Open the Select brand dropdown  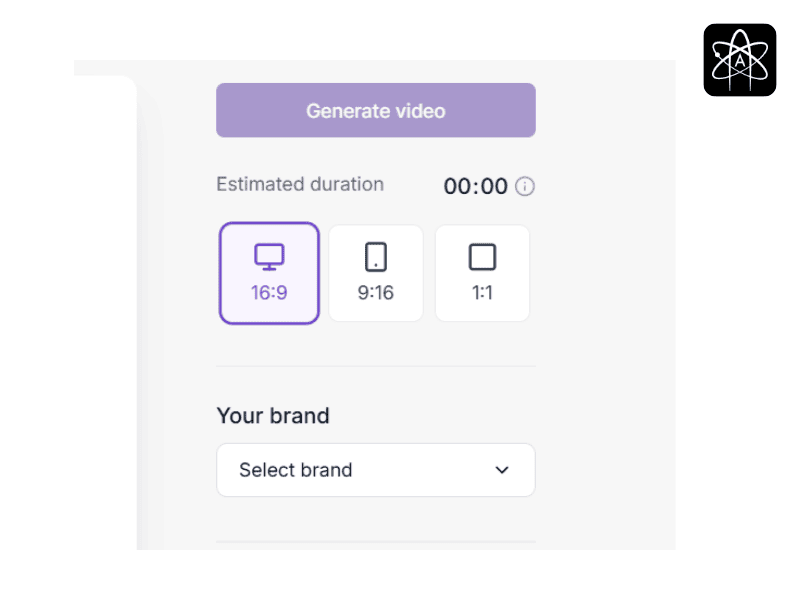[x=375, y=470]
